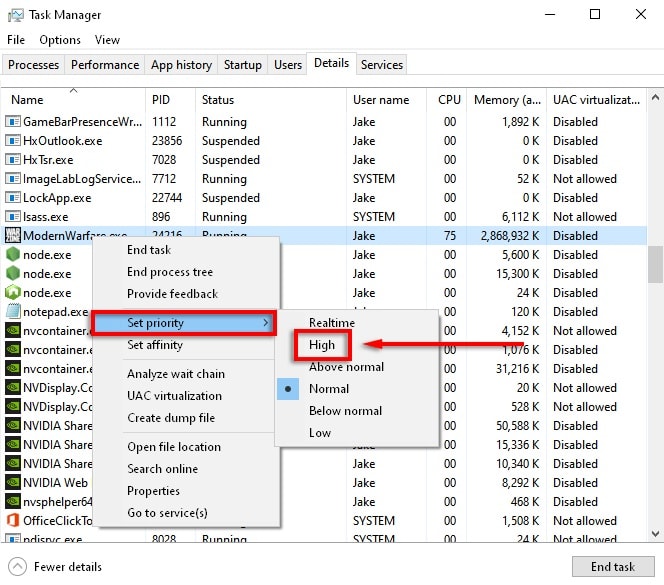Click the Task Manager app icon in title bar

tap(13, 15)
